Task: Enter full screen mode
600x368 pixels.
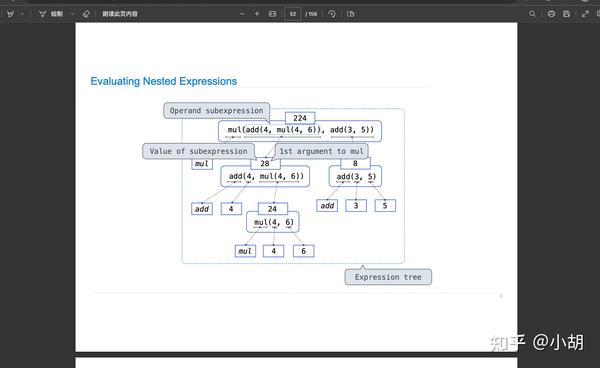Action: click(x=585, y=14)
